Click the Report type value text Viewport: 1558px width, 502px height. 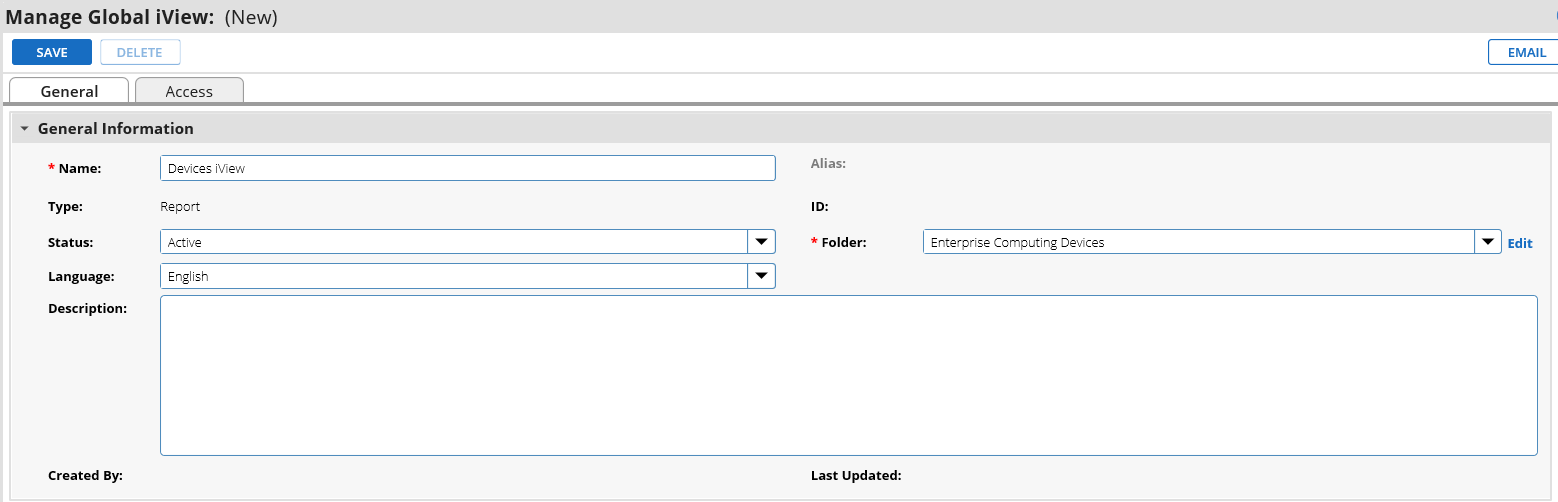click(x=180, y=207)
